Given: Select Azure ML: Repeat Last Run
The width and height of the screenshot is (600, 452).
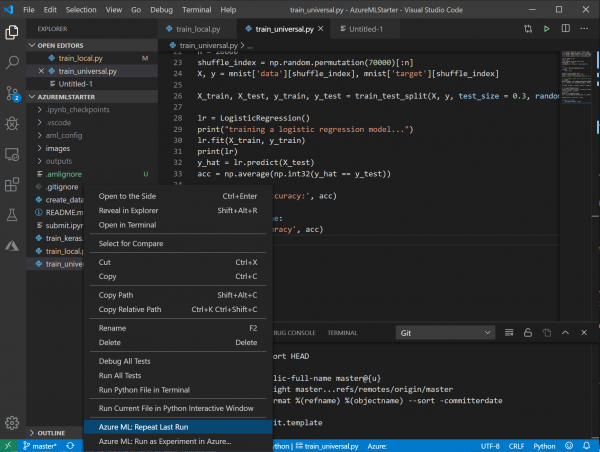Looking at the screenshot, I should point(143,426).
